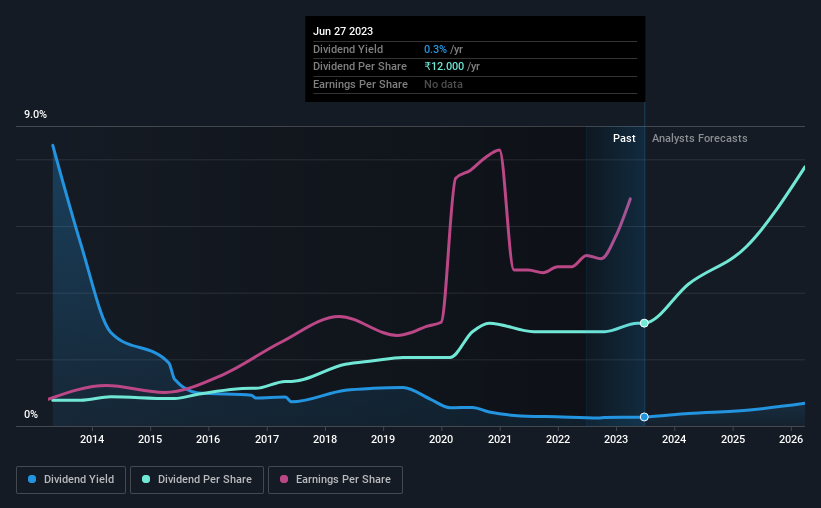
Task: Toggle the Dividend Yield legend button
Action: pos(71,480)
